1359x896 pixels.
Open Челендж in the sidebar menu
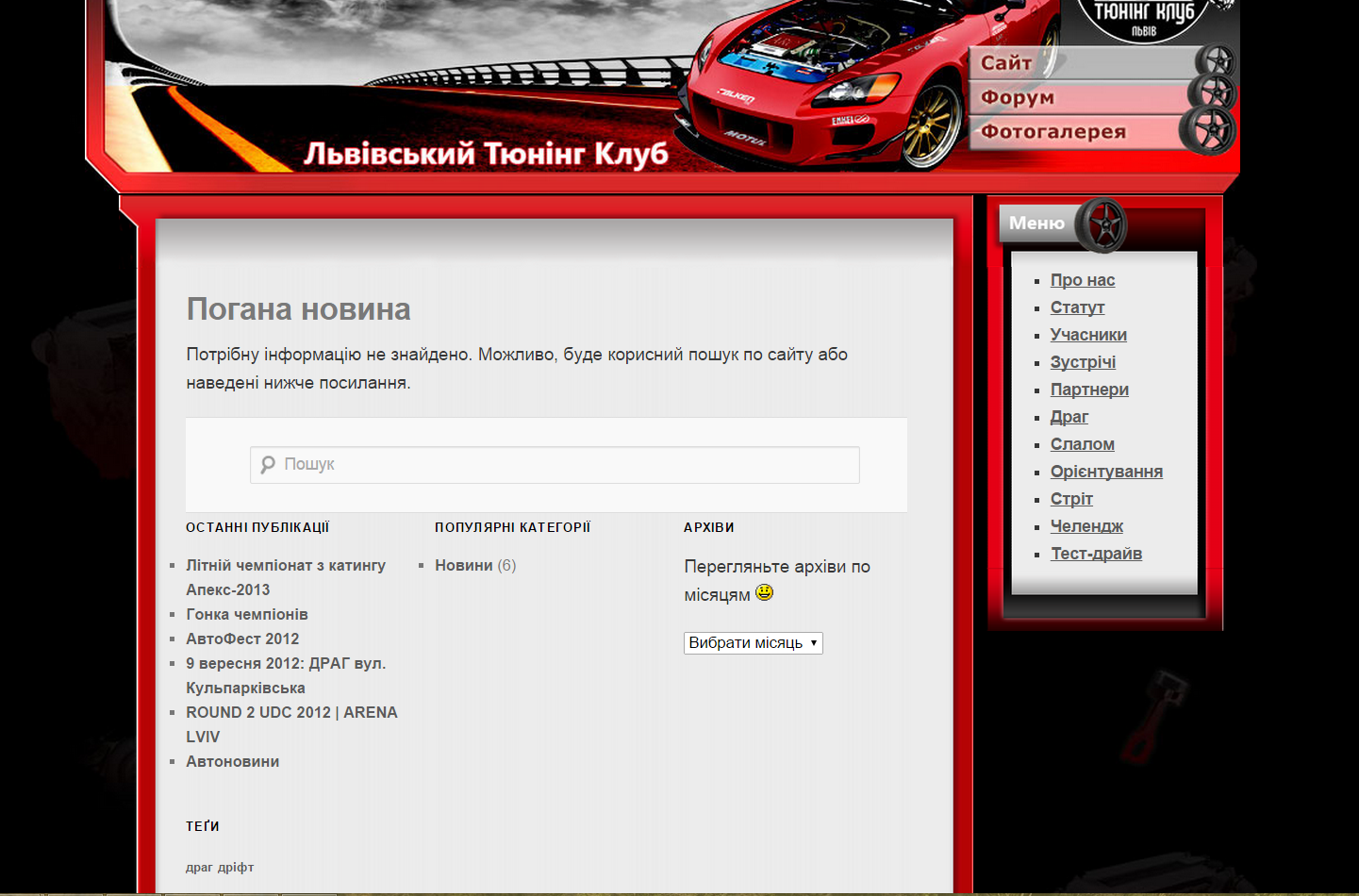pyautogui.click(x=1086, y=526)
